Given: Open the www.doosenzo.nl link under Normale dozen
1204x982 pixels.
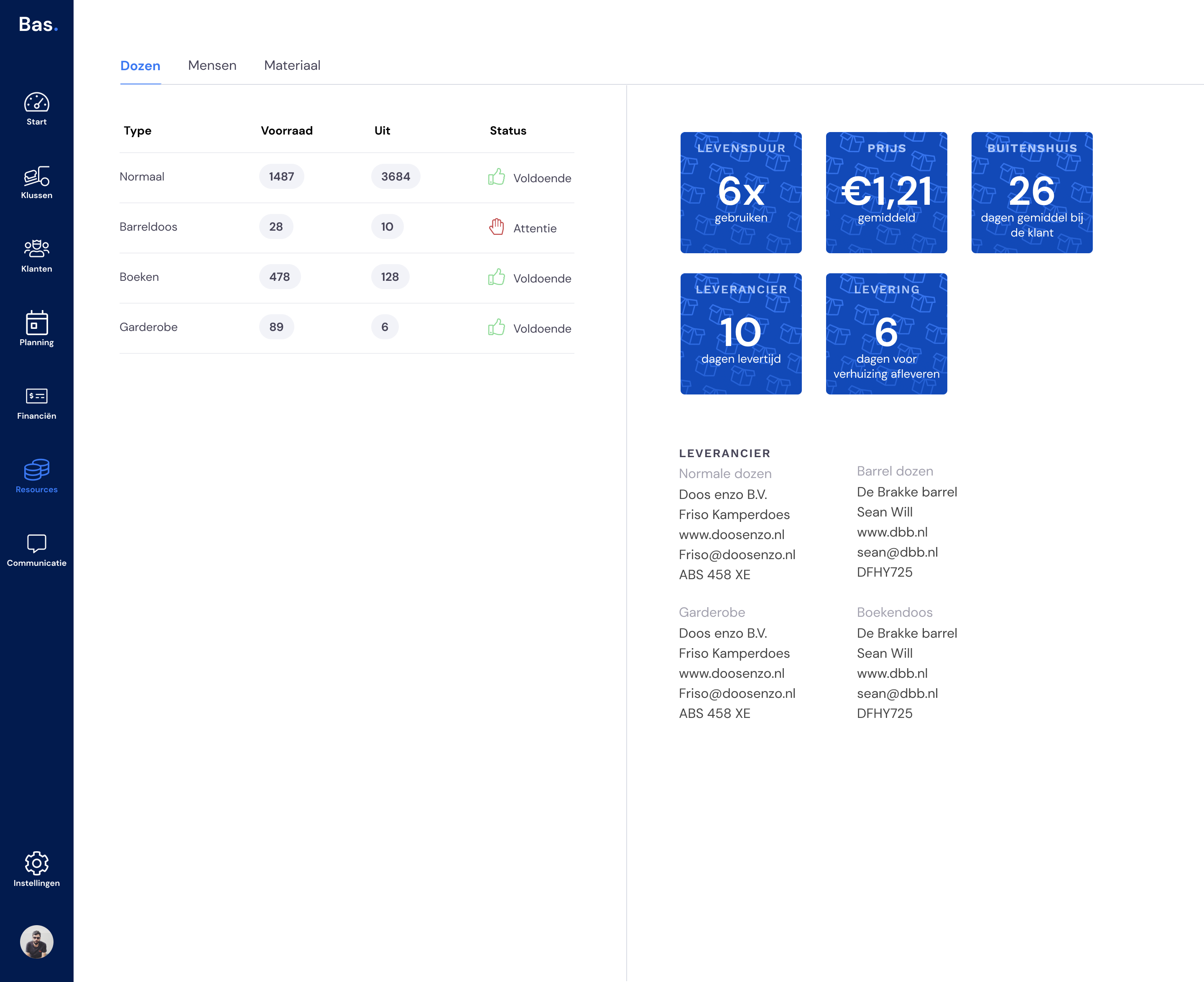Looking at the screenshot, I should 731,534.
